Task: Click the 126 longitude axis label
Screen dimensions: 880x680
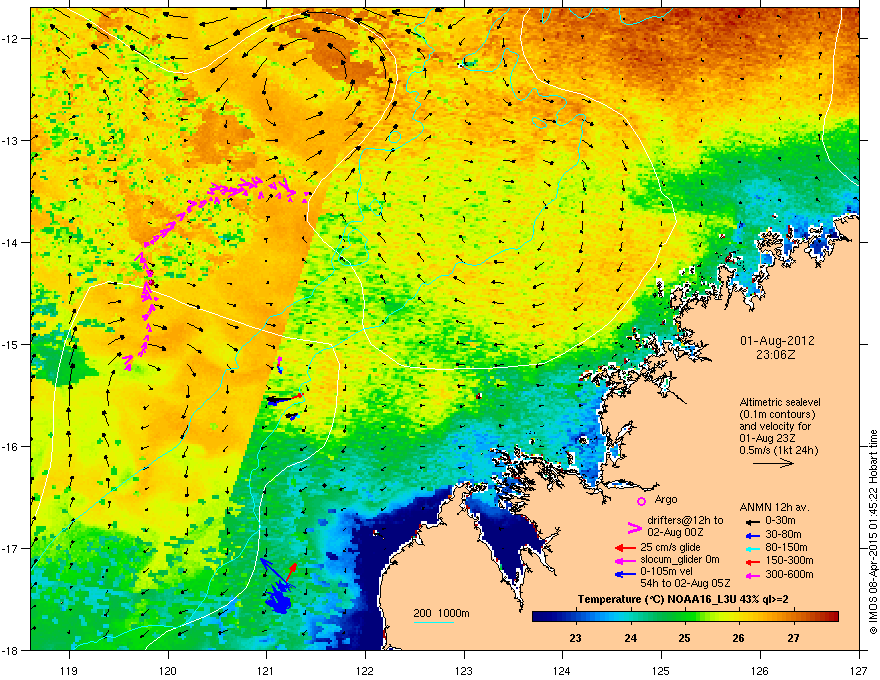Action: click(x=760, y=670)
